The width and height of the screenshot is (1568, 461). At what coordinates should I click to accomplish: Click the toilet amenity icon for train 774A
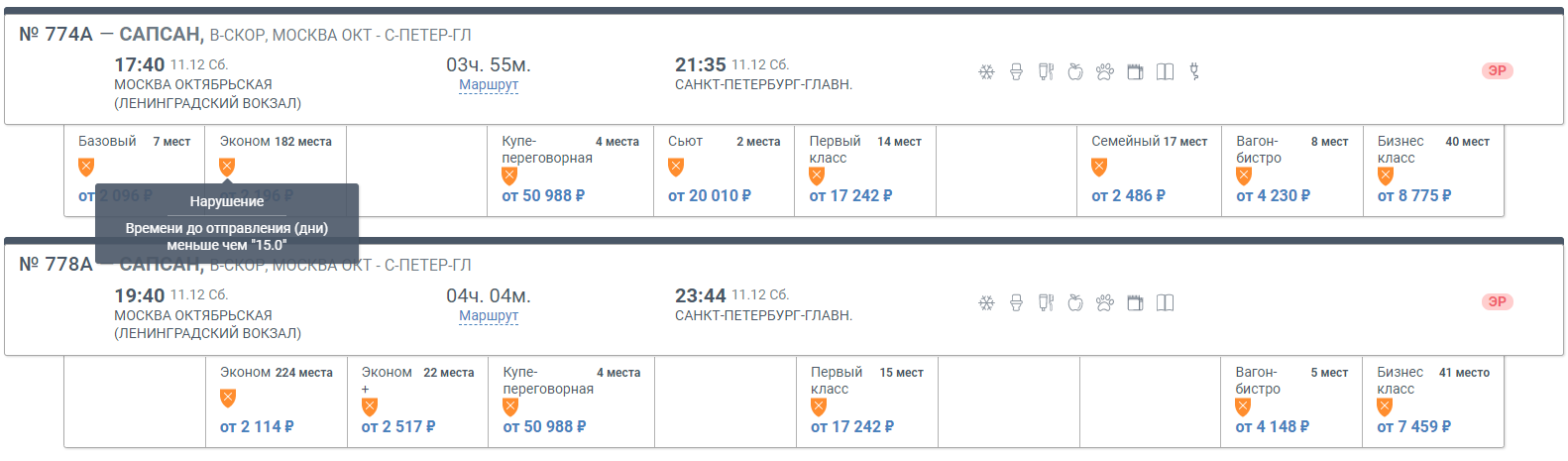pos(1016,72)
